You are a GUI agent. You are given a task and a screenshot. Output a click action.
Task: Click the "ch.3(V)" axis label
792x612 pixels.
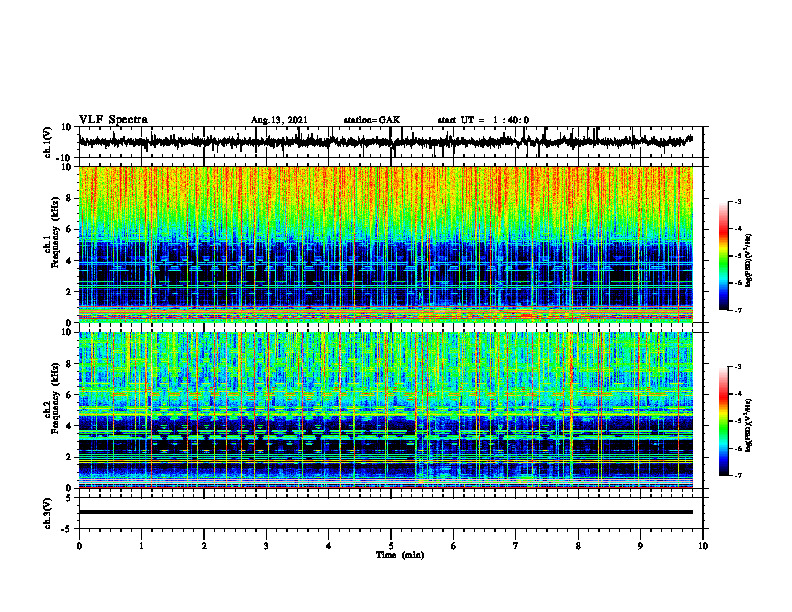(x=48, y=513)
